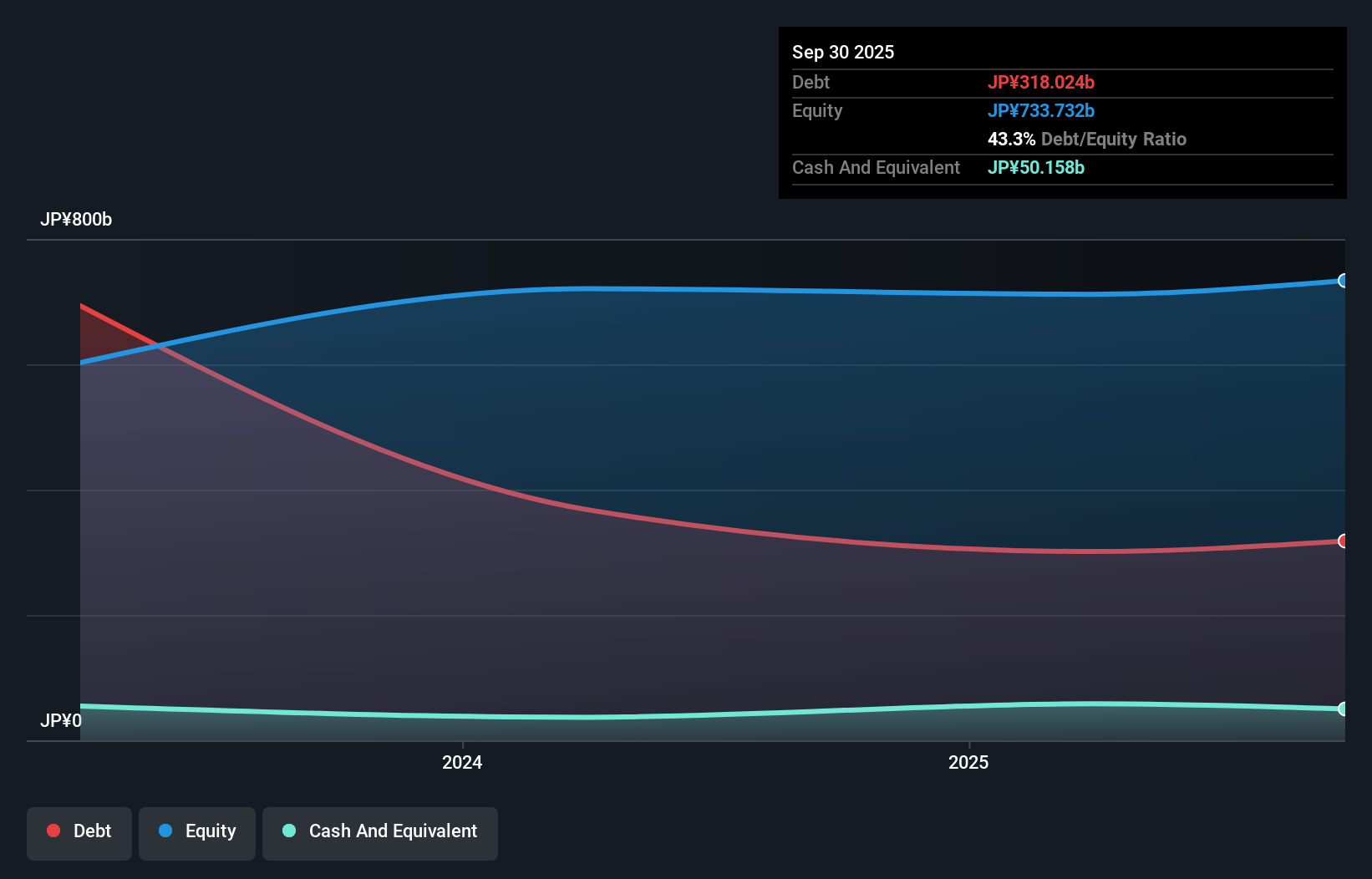
Task: Click the JP¥50.158b cash figure
Action: (x=1036, y=167)
